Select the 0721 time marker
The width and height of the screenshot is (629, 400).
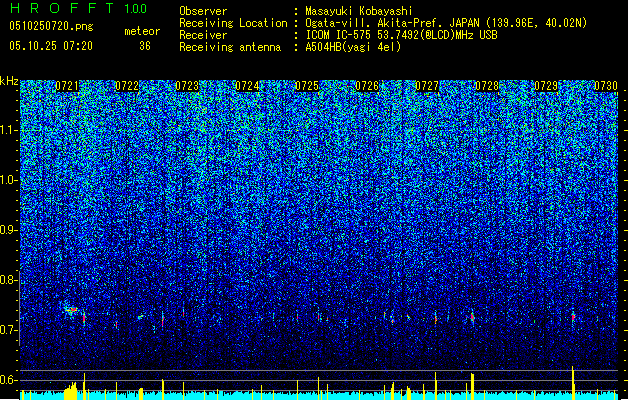[67, 86]
